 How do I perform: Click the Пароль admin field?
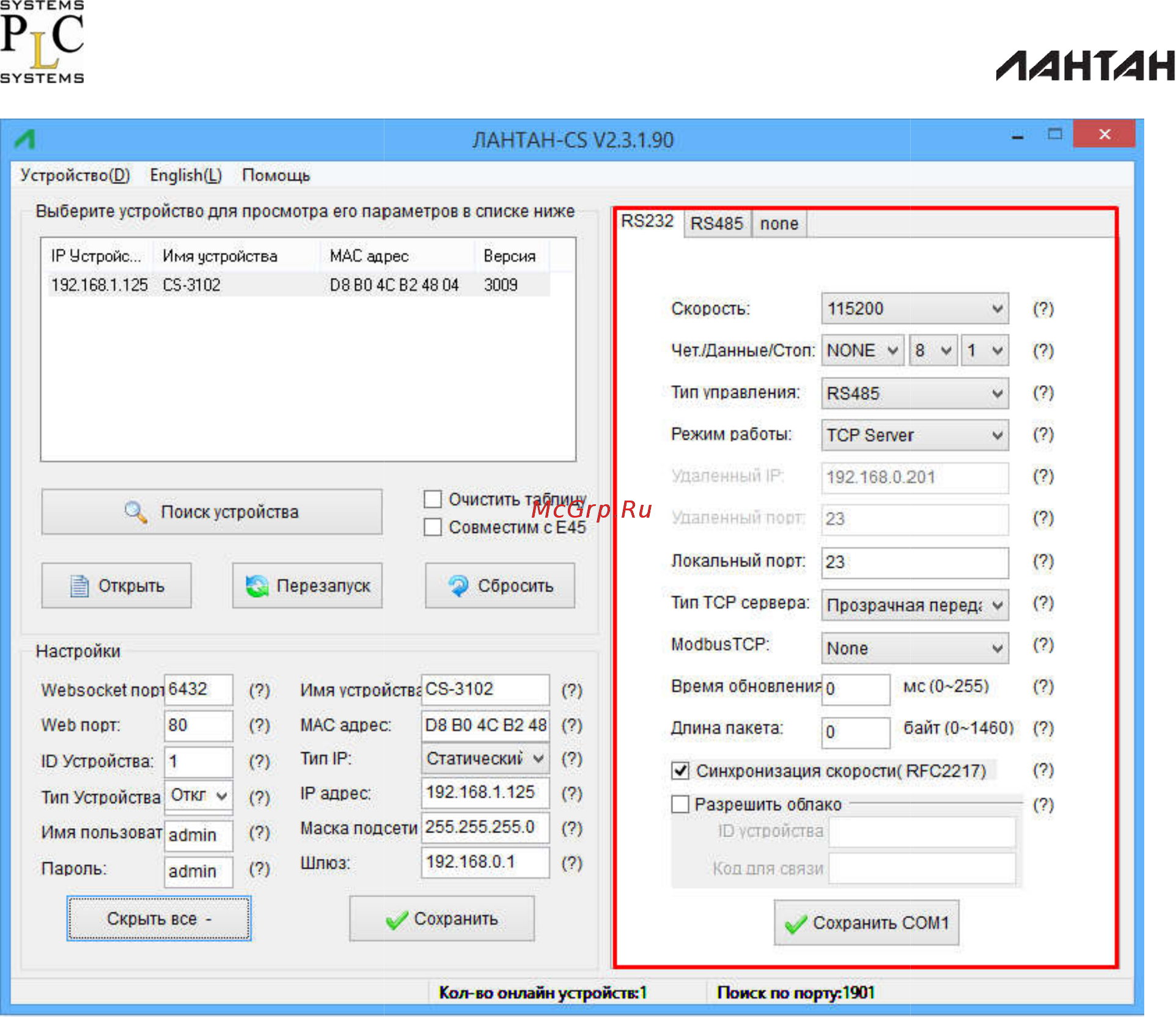[x=199, y=872]
